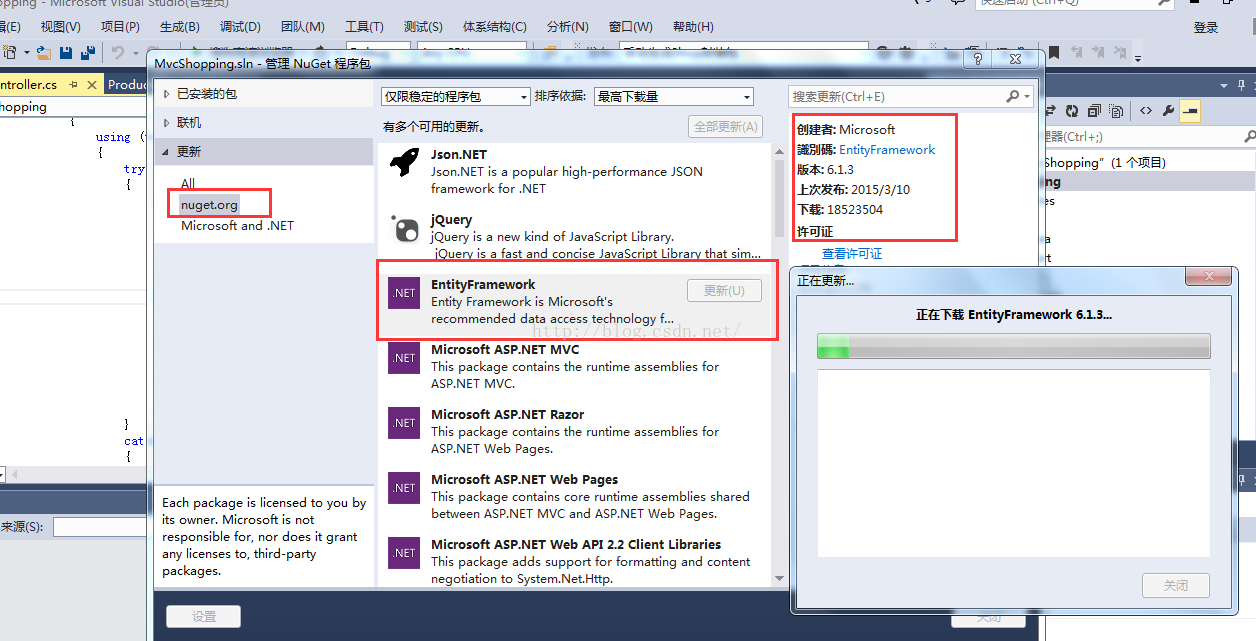Click the view code icon in Solution Explorer
This screenshot has height=641, width=1256.
tap(1145, 111)
